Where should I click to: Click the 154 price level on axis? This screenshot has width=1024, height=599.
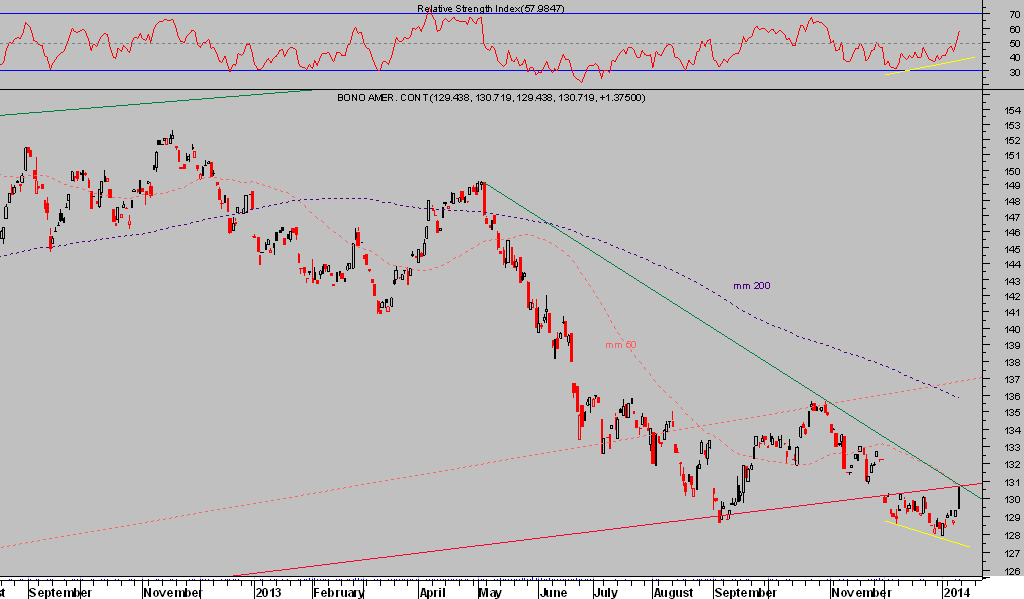pos(1011,111)
